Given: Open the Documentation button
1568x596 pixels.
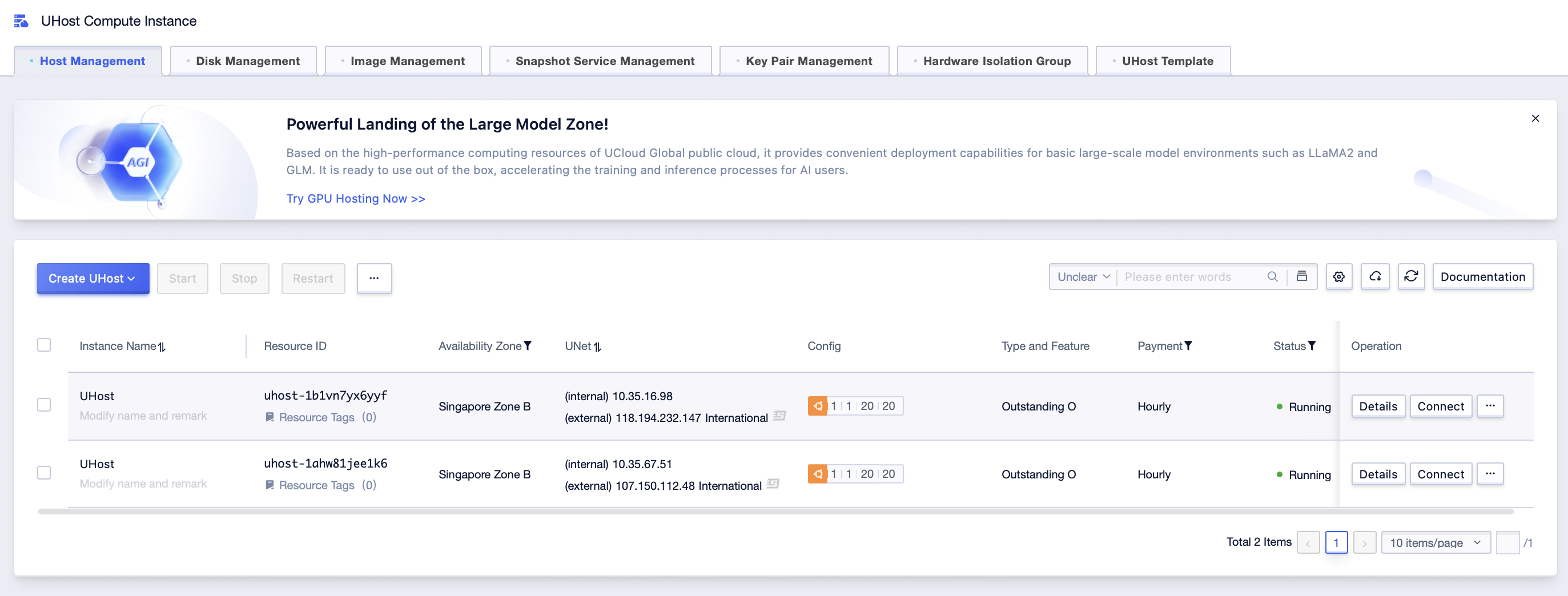Looking at the screenshot, I should (x=1482, y=277).
